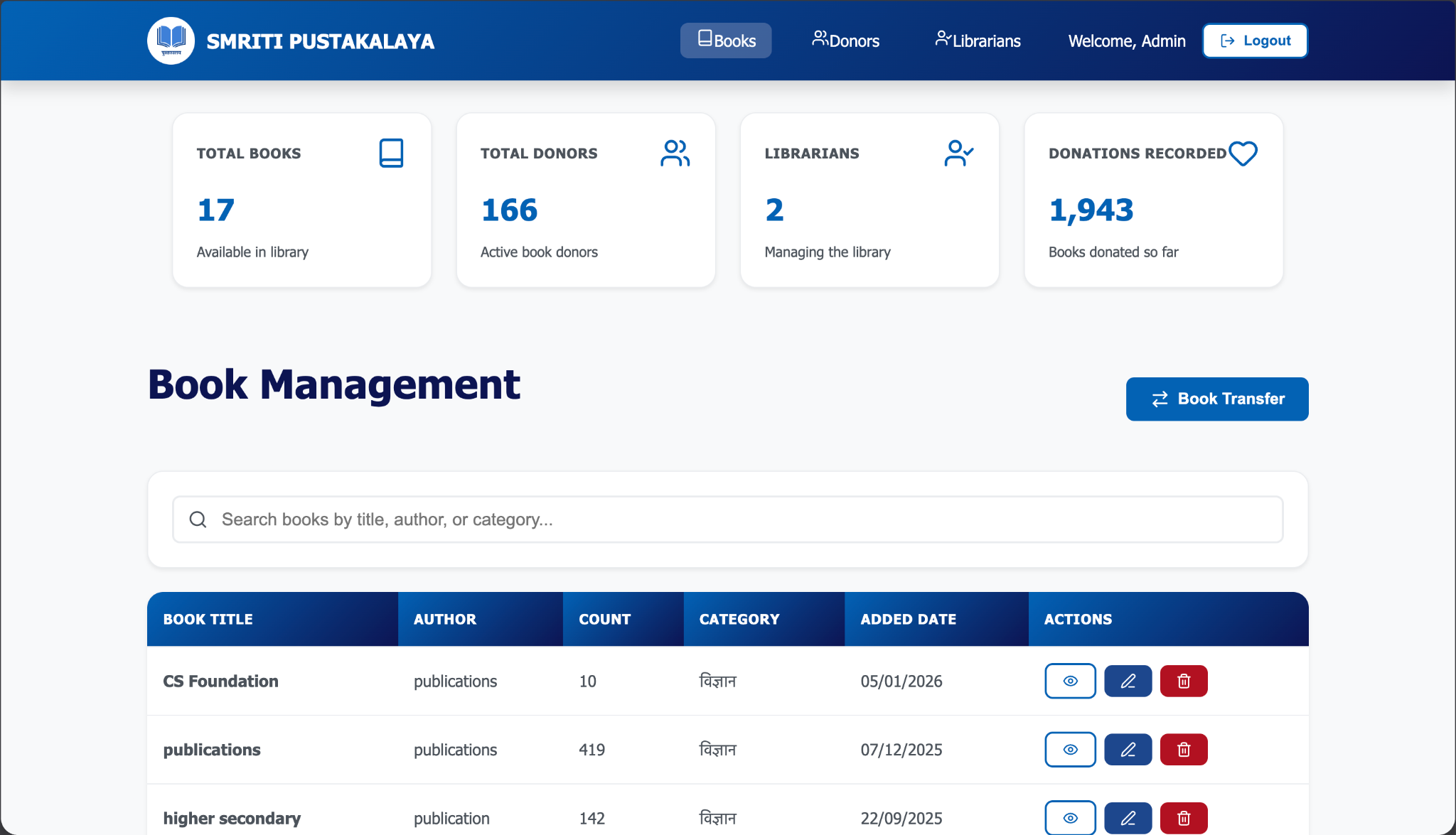The image size is (1456, 835).
Task: Open the Books navigation tab
Action: click(x=726, y=41)
